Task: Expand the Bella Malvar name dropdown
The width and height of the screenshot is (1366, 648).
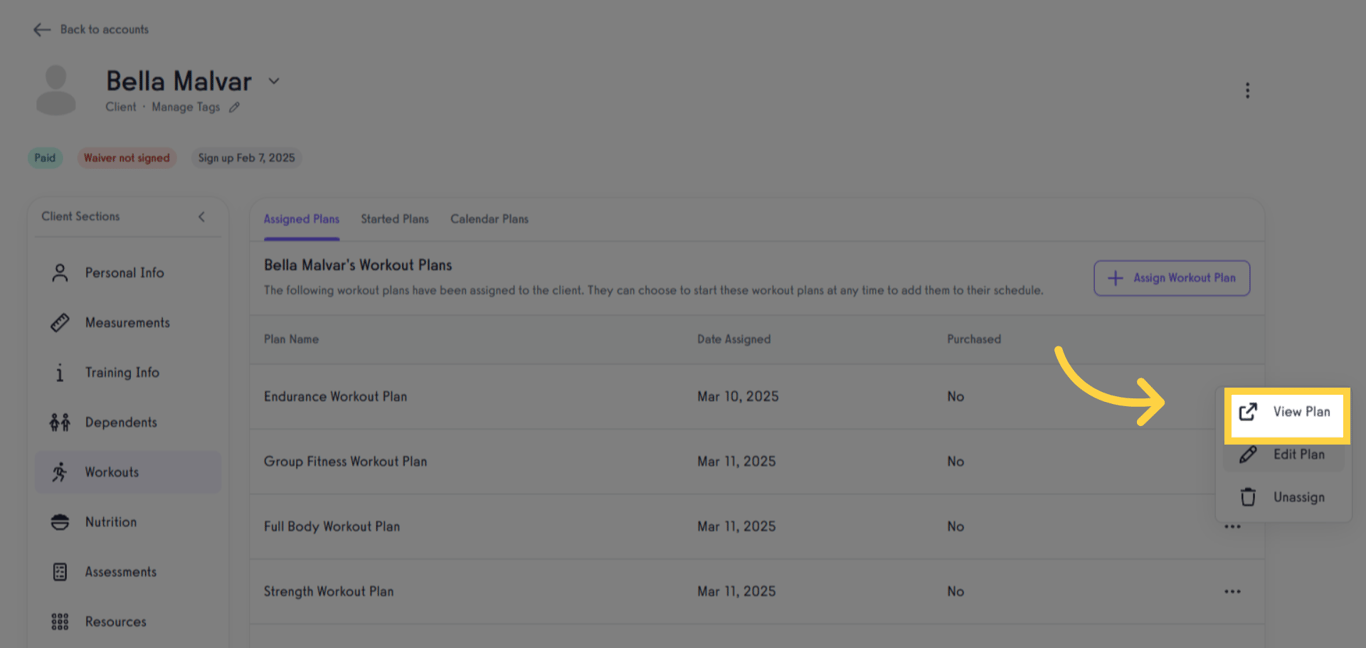Action: click(274, 81)
